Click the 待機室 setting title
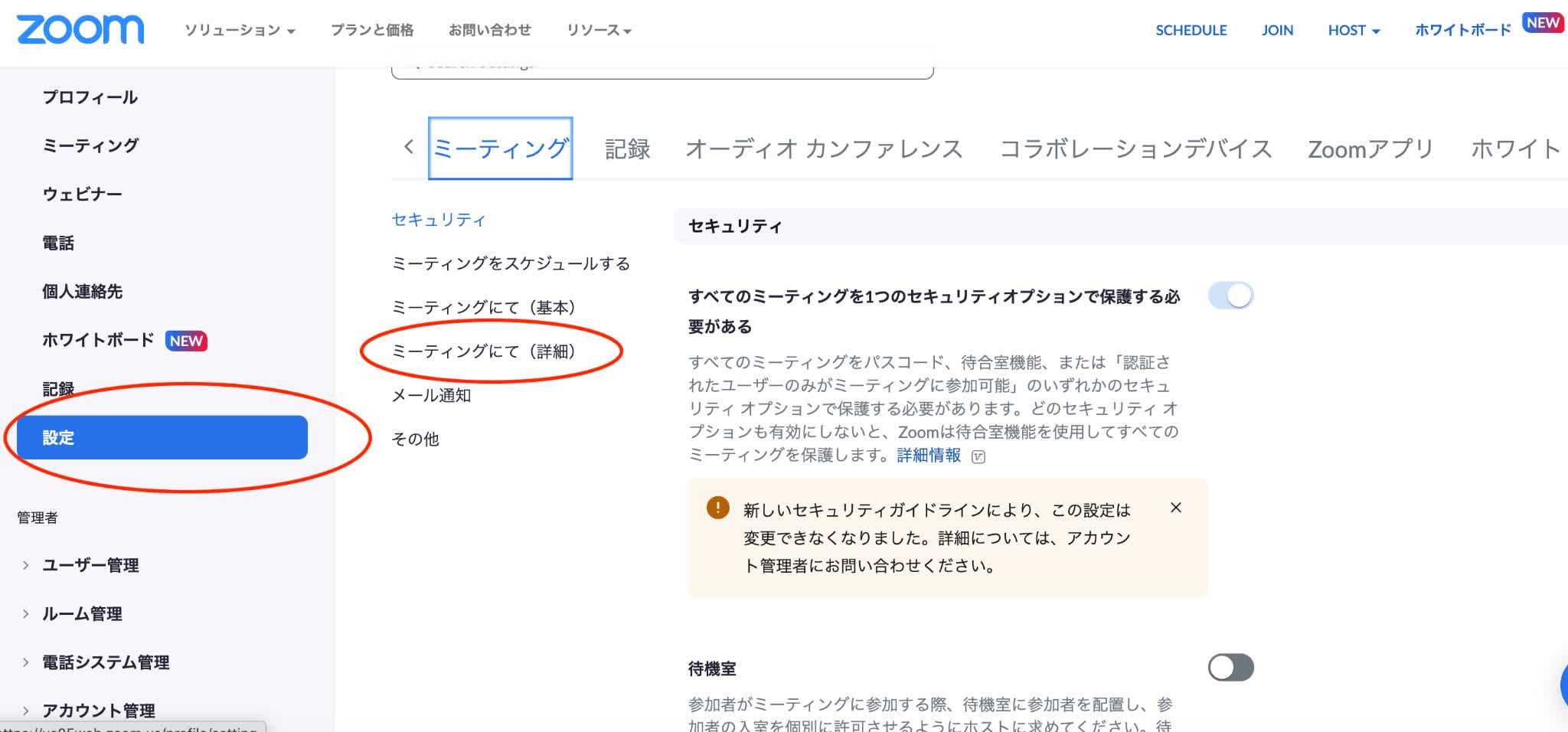The width and height of the screenshot is (1568, 732). (712, 668)
